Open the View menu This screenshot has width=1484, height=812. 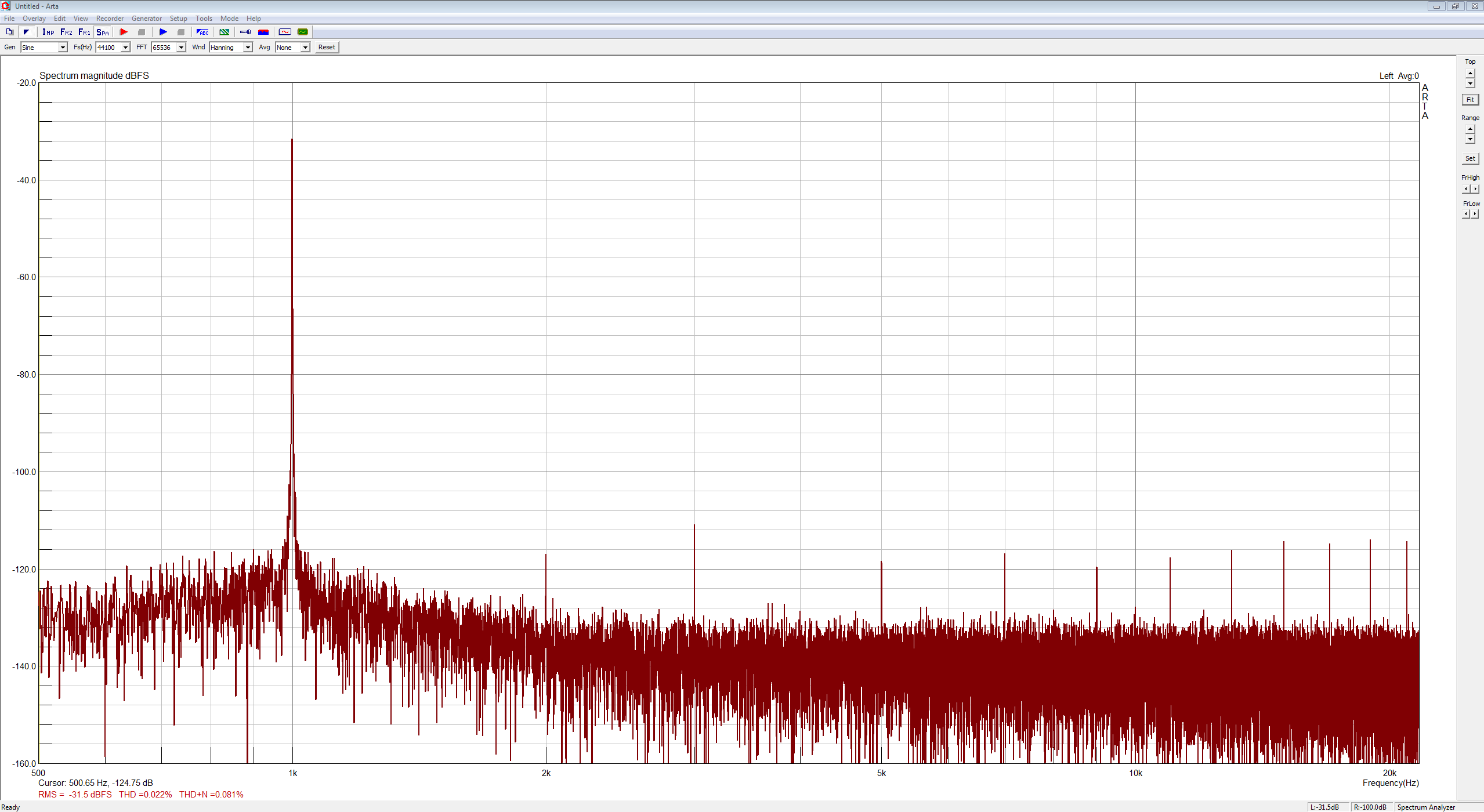click(x=81, y=19)
